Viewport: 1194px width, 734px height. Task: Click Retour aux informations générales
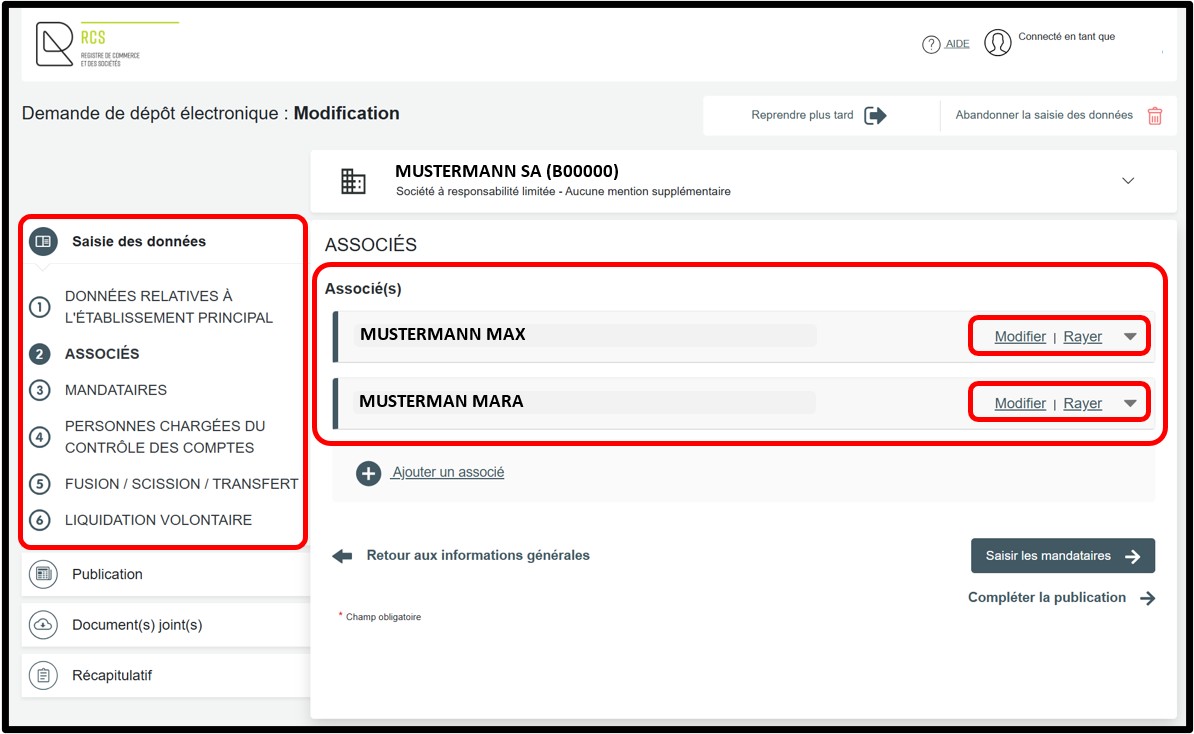click(477, 555)
